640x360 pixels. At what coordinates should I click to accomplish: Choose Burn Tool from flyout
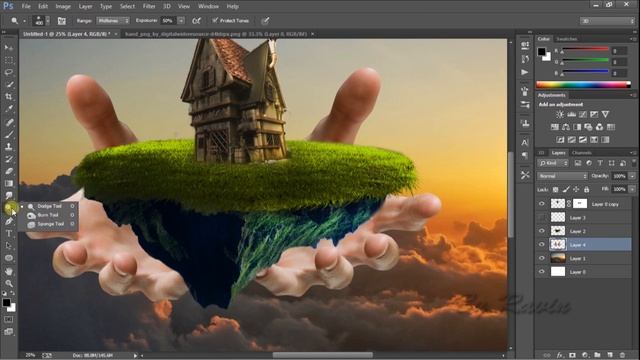click(48, 215)
